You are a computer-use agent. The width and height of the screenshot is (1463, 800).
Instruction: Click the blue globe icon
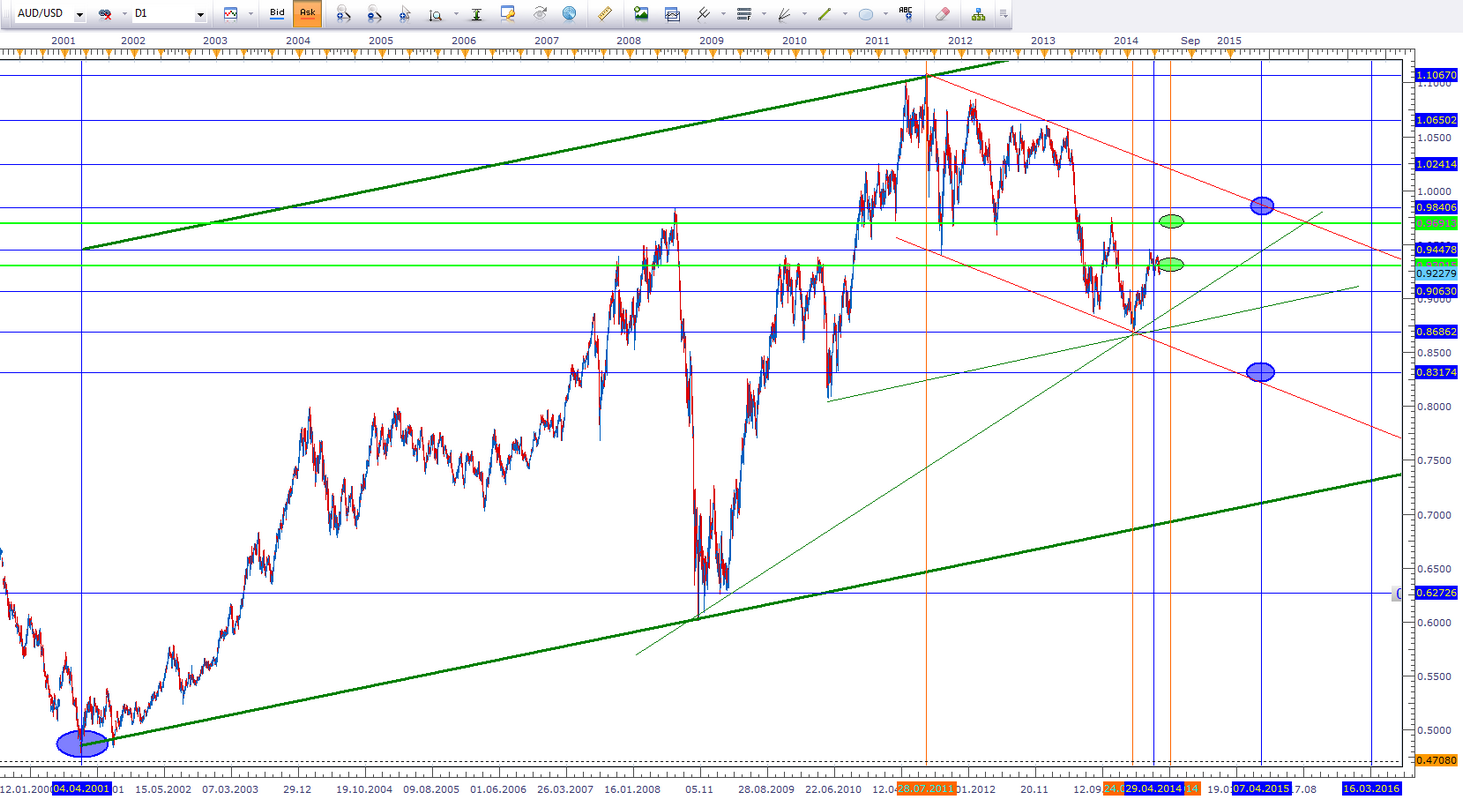pos(569,15)
